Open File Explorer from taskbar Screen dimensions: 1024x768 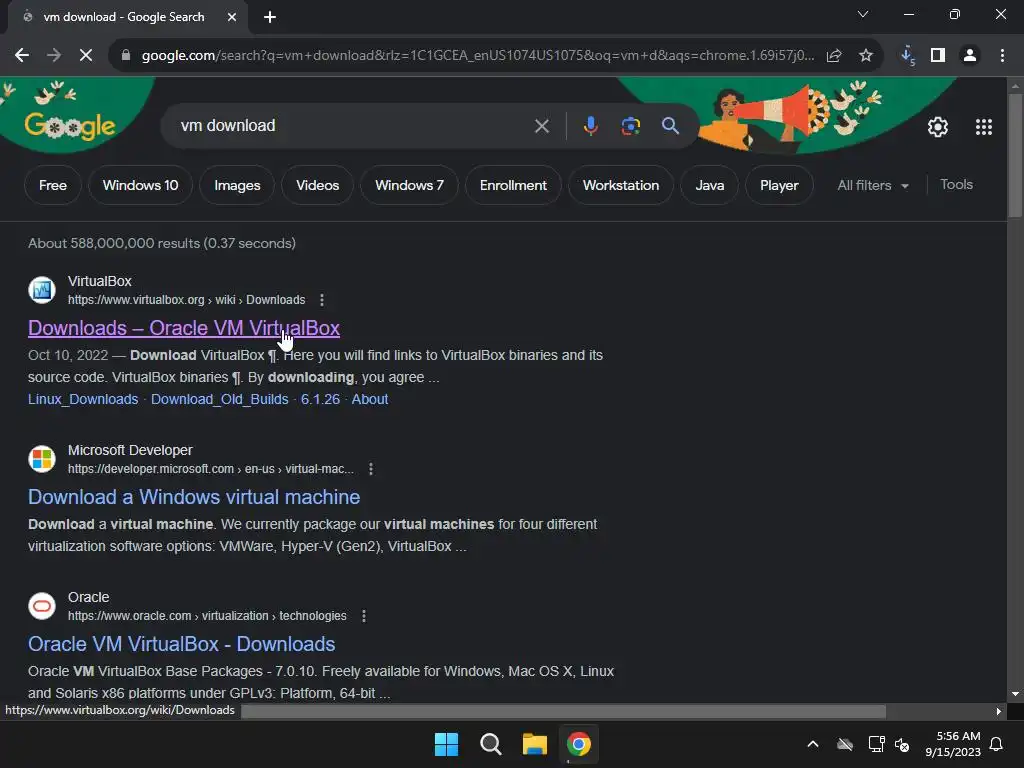pyautogui.click(x=535, y=744)
